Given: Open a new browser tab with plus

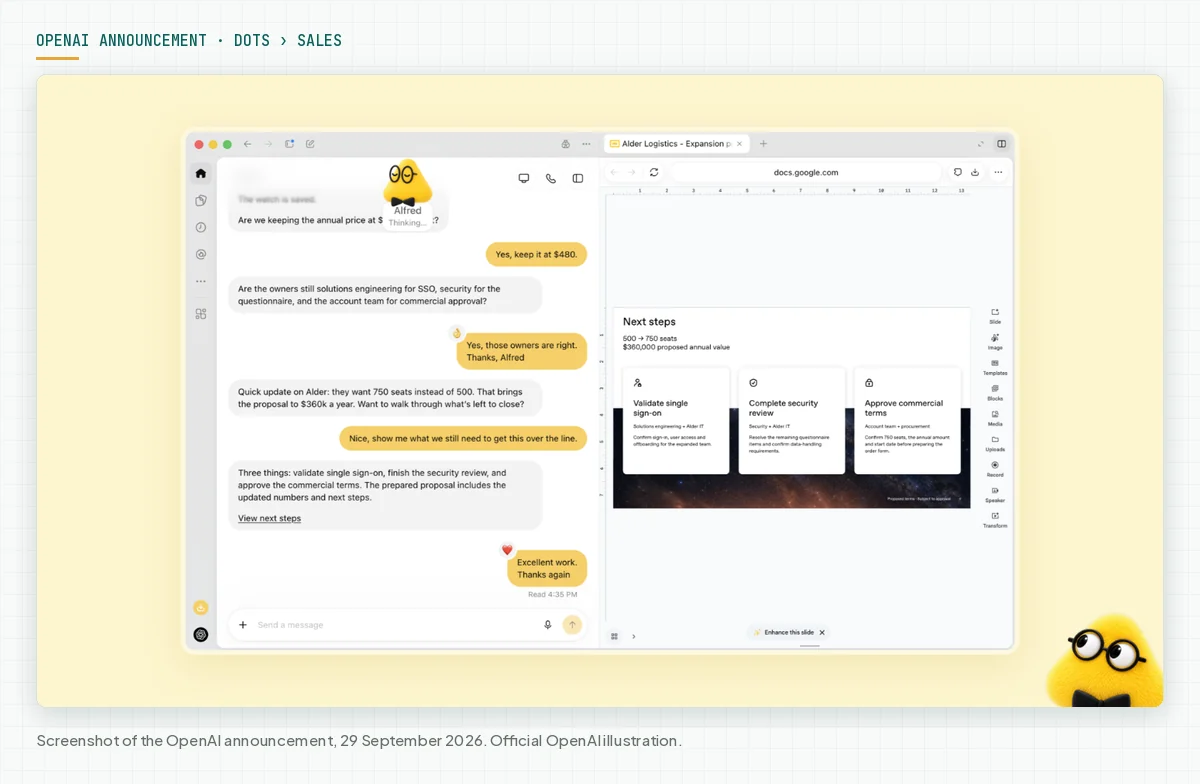Looking at the screenshot, I should point(763,144).
